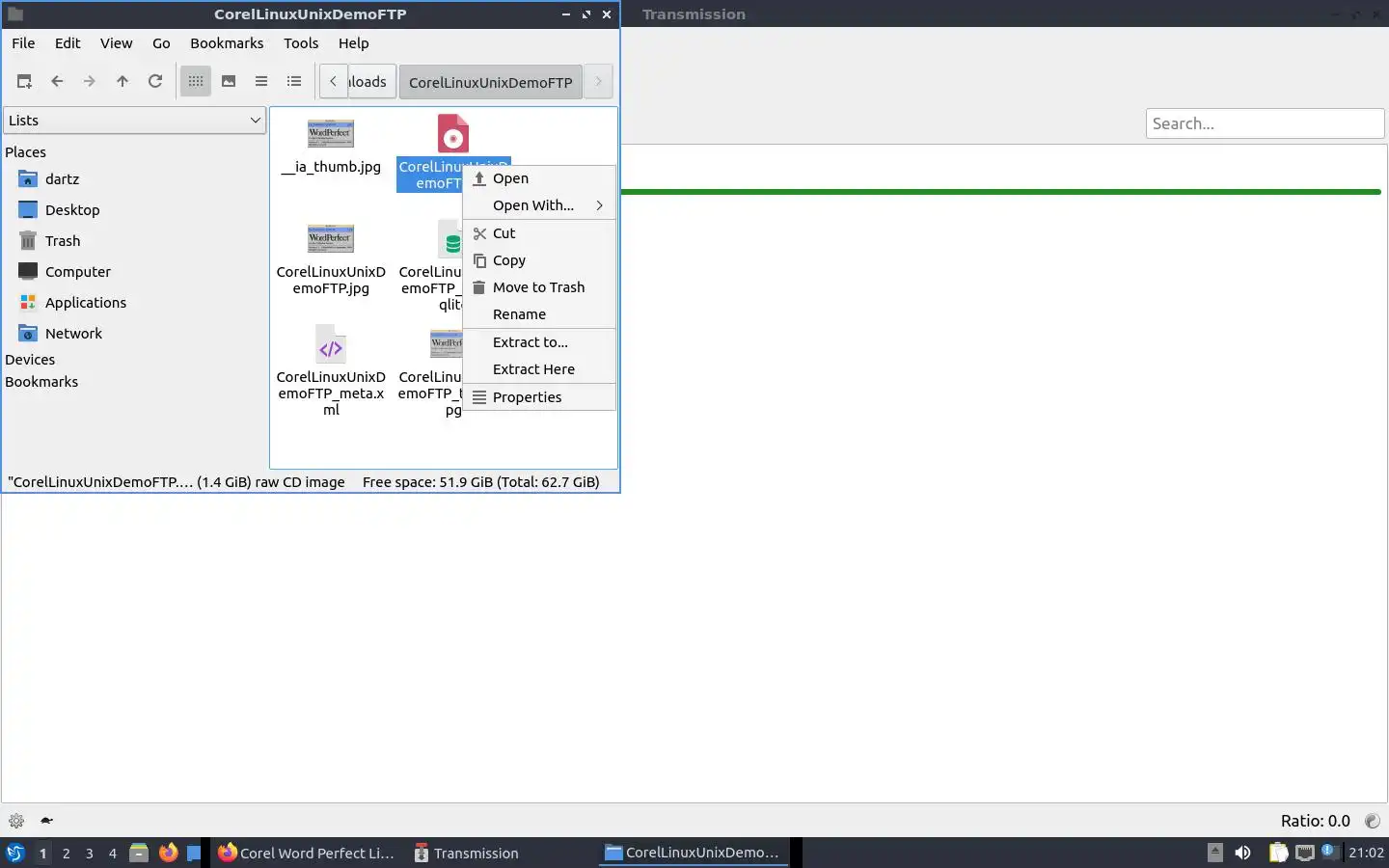This screenshot has height=868, width=1389.
Task: Open the Lubuntu application menu
Action: coord(15,853)
